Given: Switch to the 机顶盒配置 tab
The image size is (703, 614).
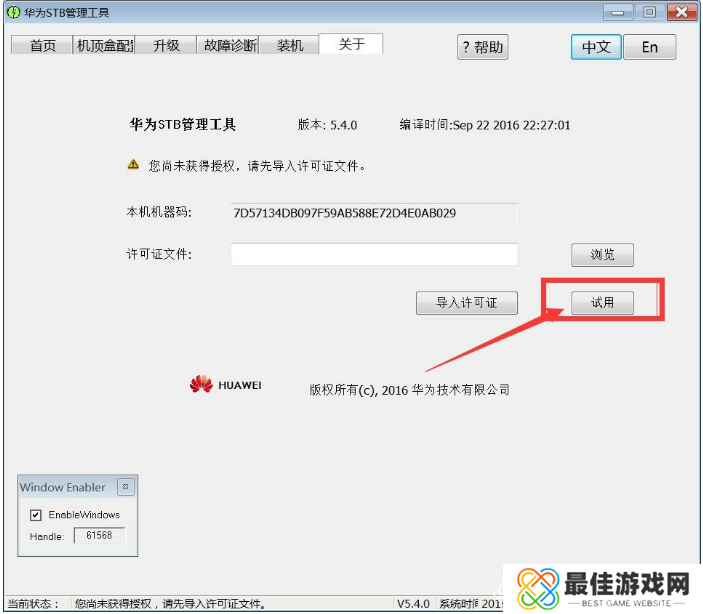Looking at the screenshot, I should 105,46.
